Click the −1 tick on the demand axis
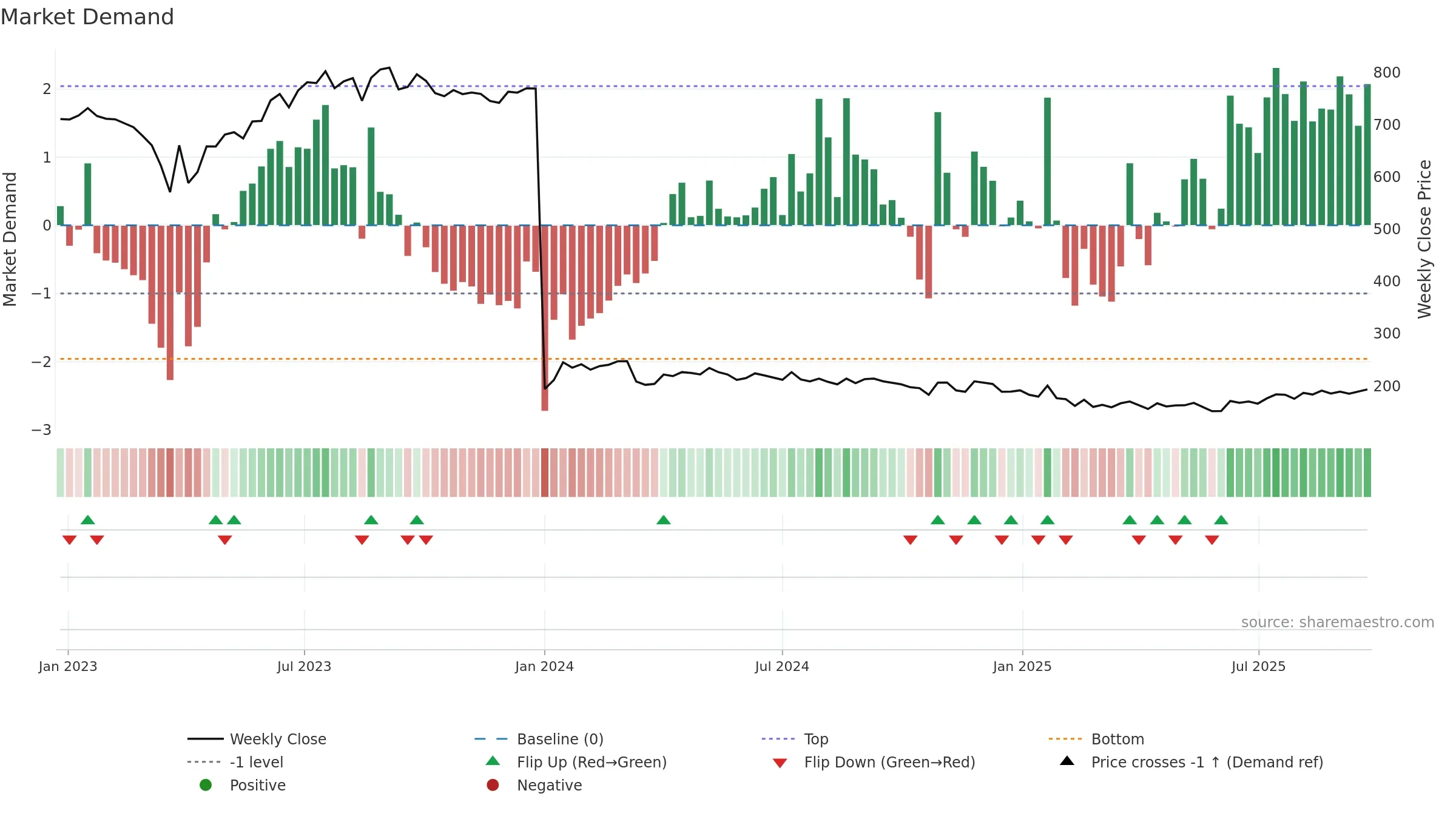Image resolution: width=1456 pixels, height=819 pixels. click(x=41, y=294)
